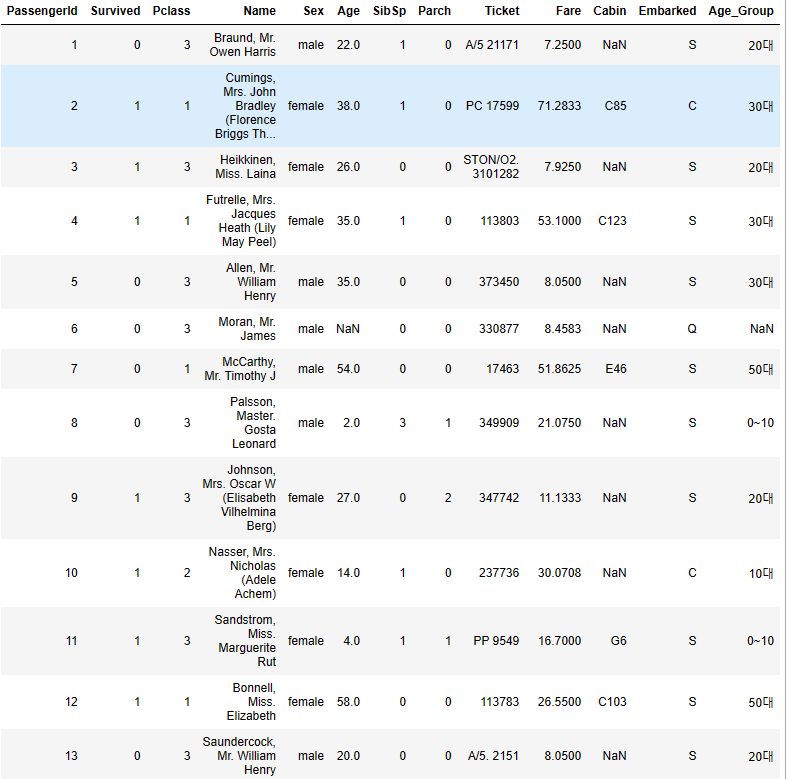Click the SibSp column header
This screenshot has height=779, width=787.
[389, 11]
